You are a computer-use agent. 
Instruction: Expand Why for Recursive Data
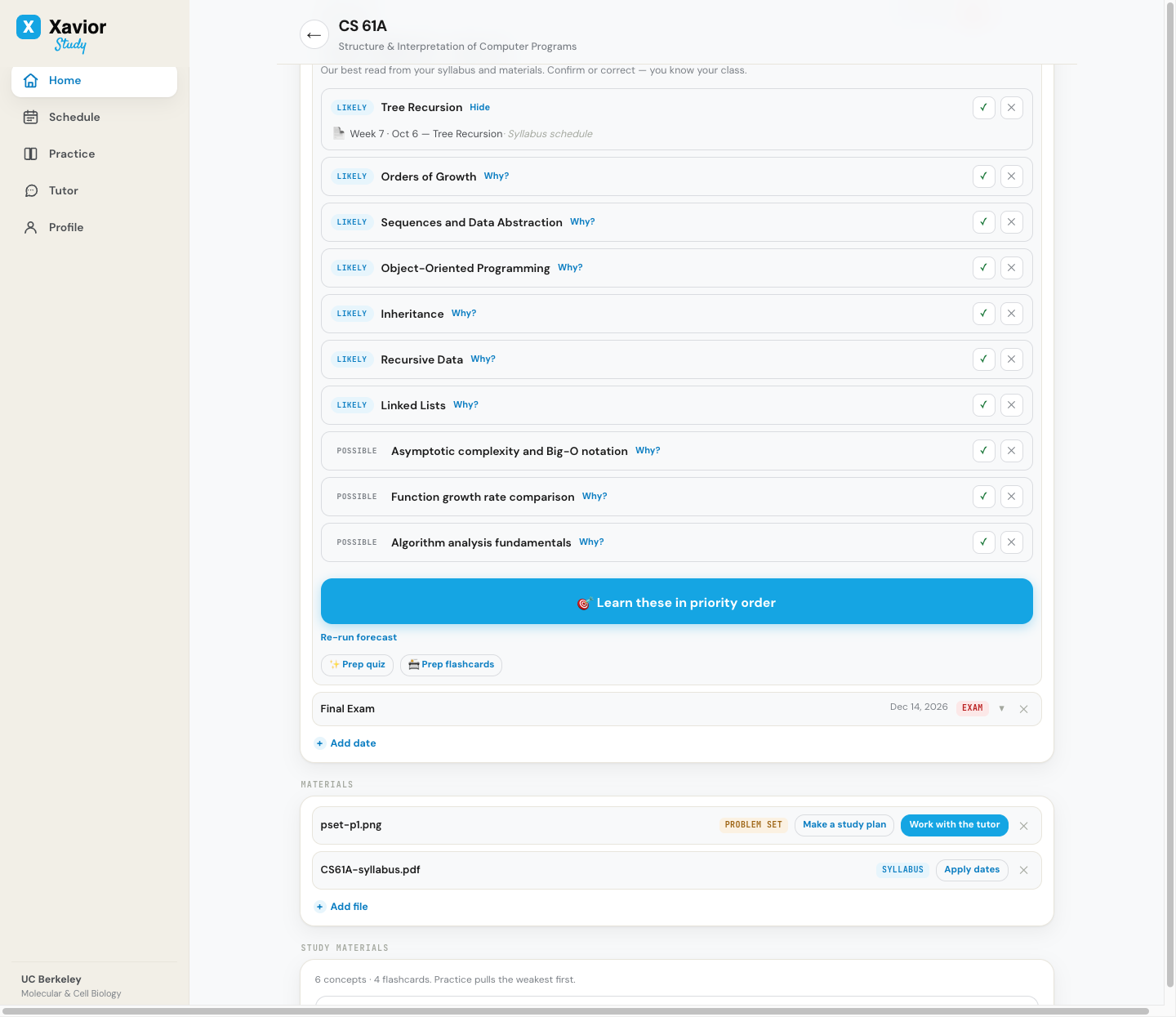[483, 359]
